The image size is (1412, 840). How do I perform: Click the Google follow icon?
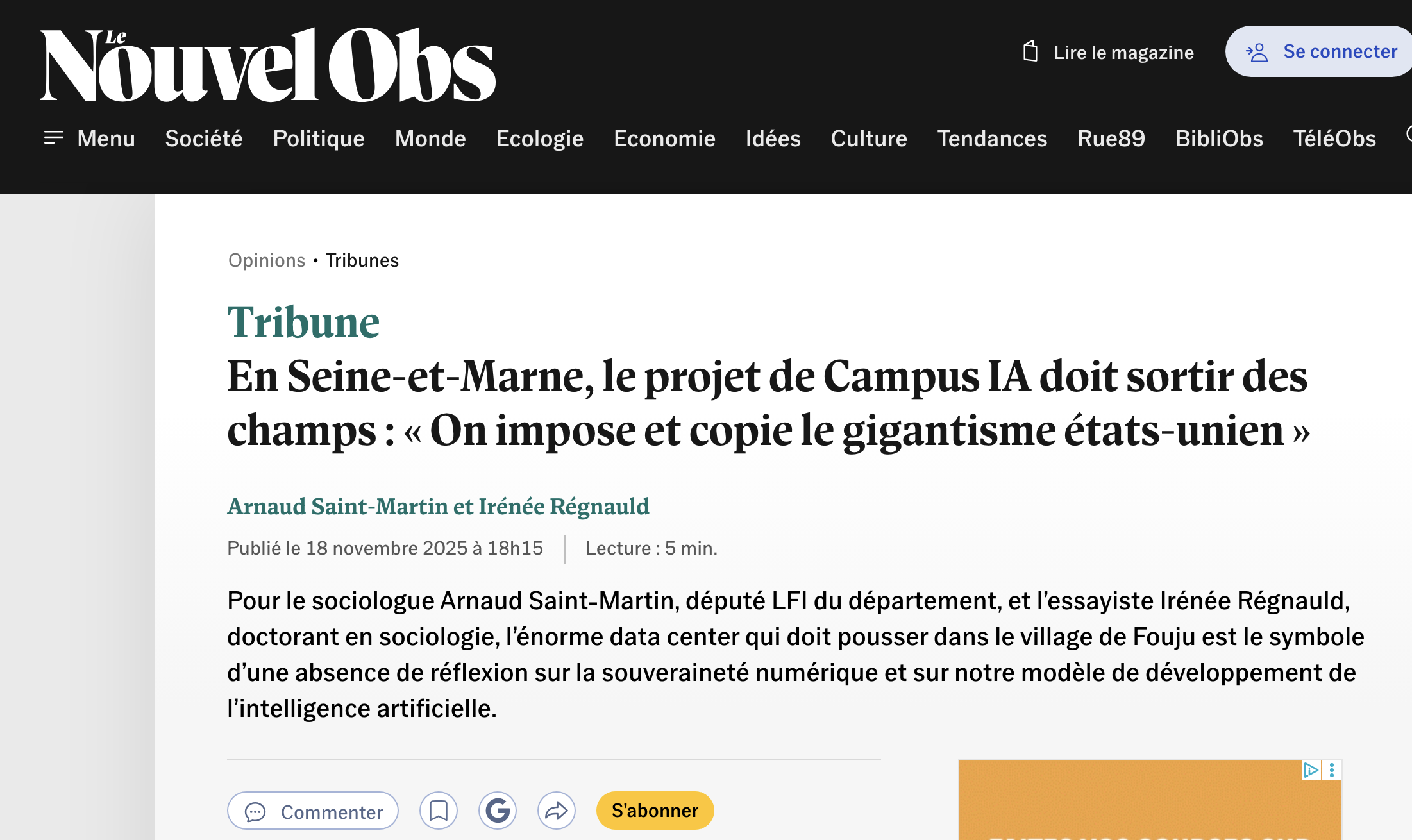[498, 811]
